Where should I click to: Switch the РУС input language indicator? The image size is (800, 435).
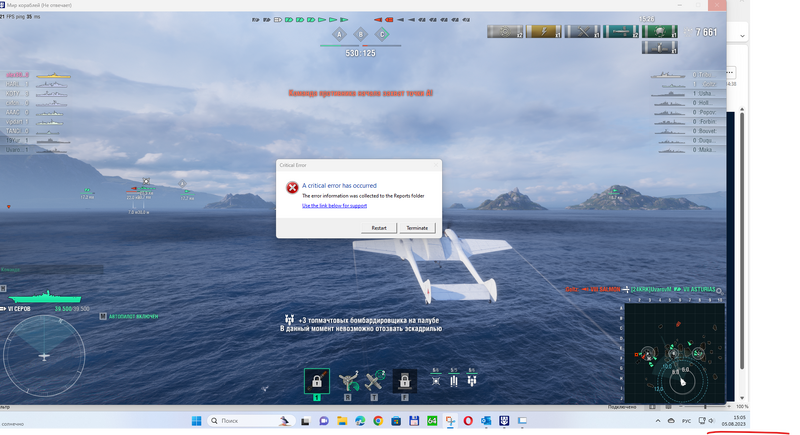click(x=687, y=421)
